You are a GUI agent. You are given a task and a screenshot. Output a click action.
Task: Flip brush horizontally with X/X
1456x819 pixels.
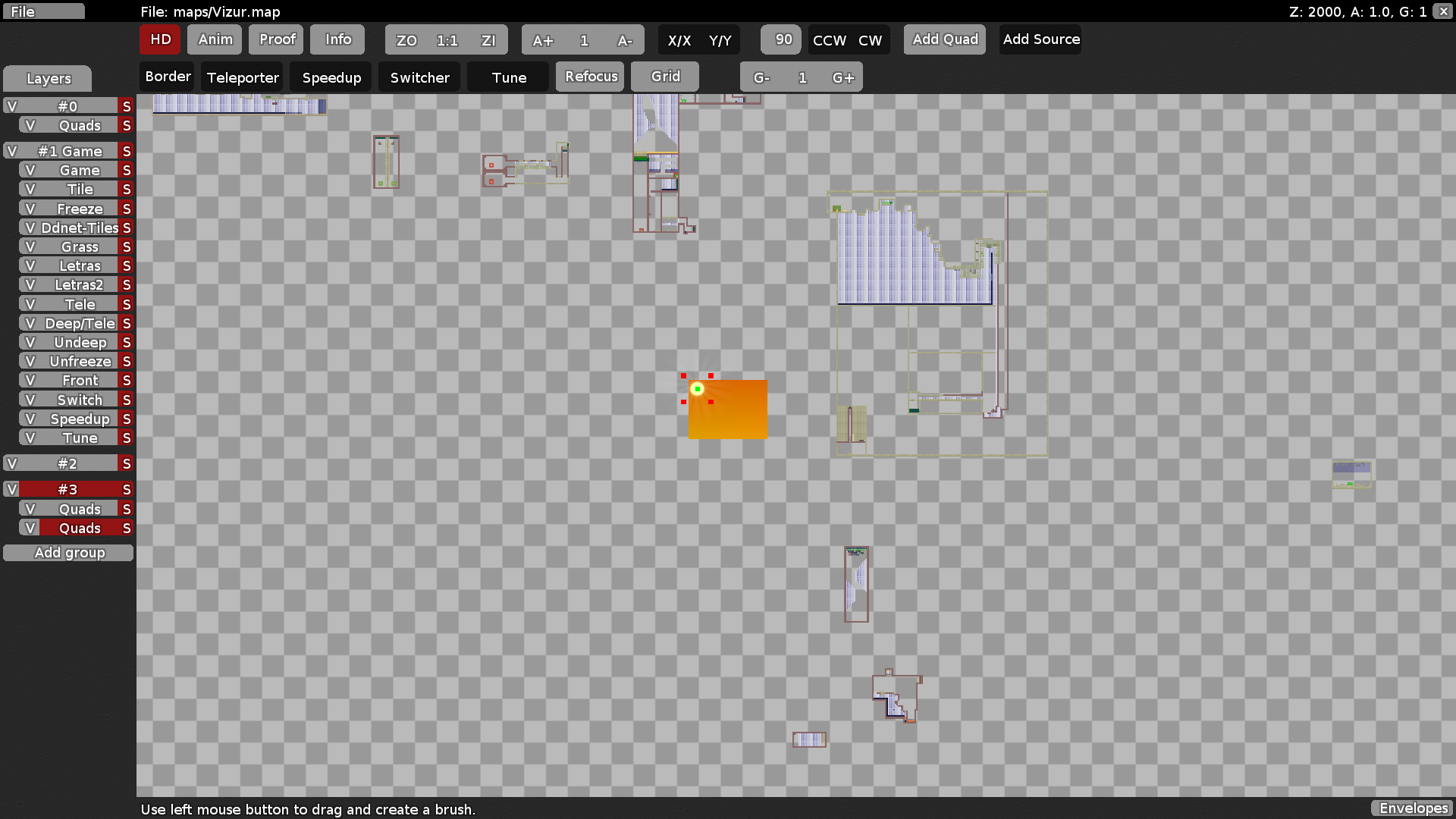tap(680, 40)
